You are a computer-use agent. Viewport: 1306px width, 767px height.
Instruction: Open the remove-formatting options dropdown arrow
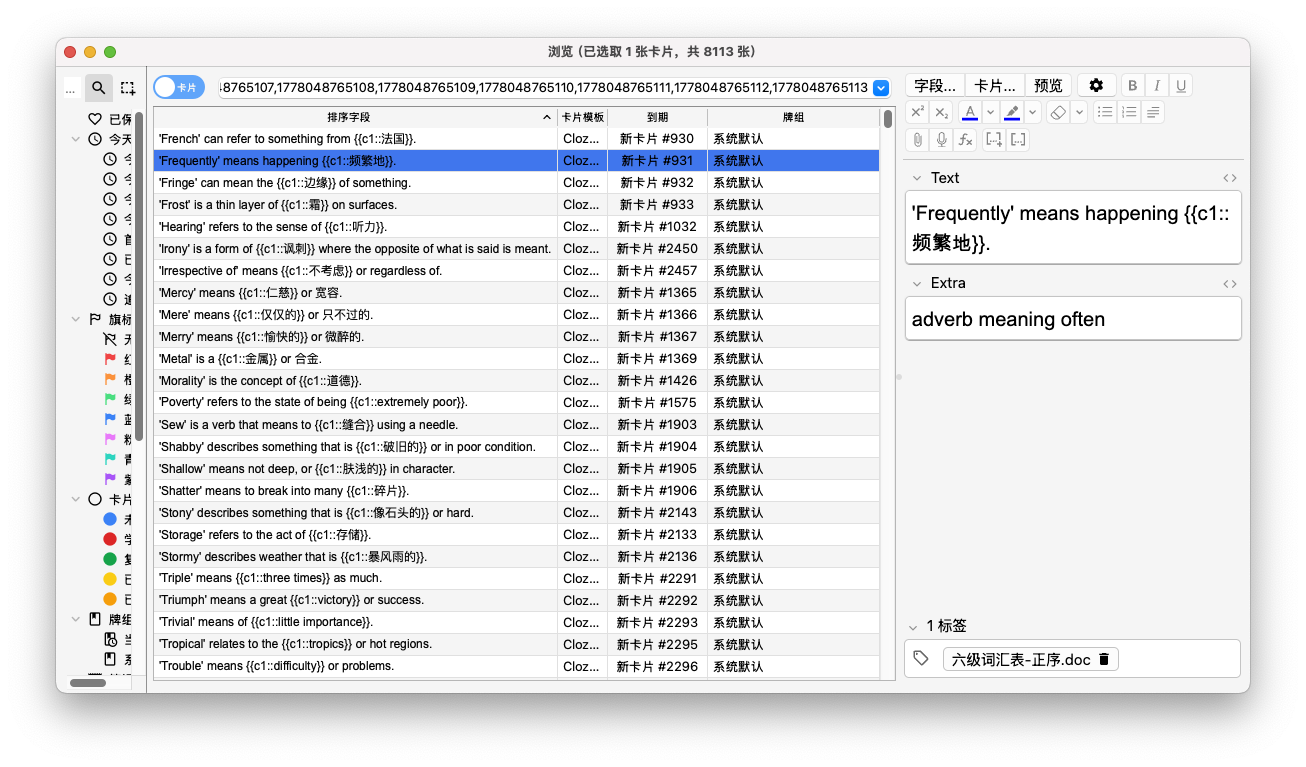point(1080,112)
